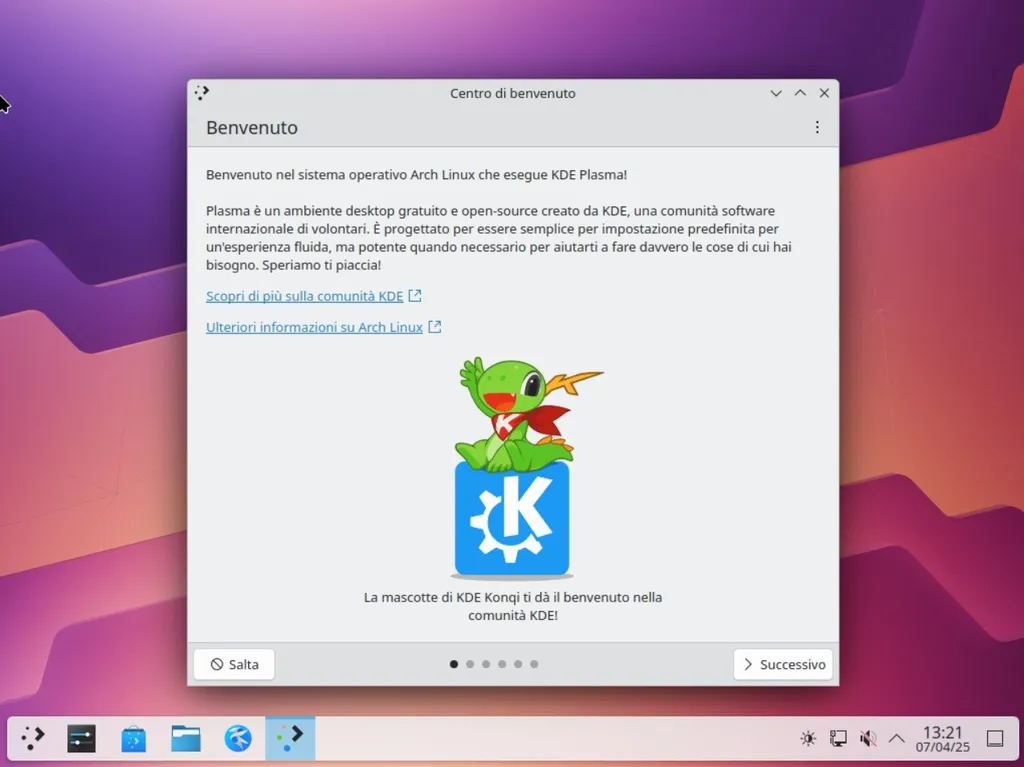1024x767 pixels.
Task: Launch Konqueror from the taskbar
Action: point(237,738)
